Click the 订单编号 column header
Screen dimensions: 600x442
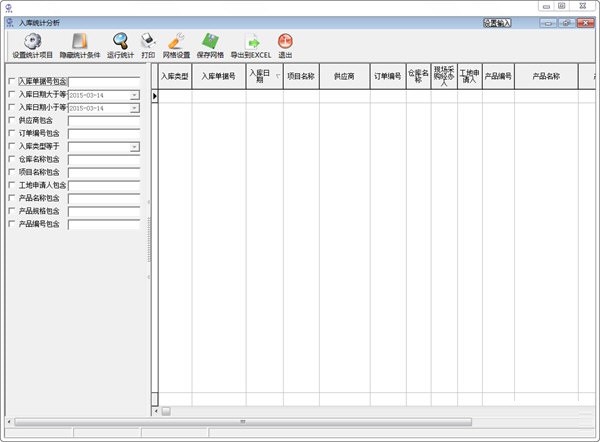(x=388, y=77)
